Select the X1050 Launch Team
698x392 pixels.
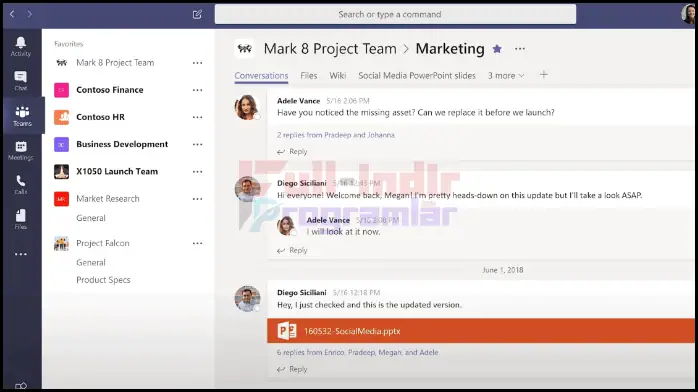coord(117,171)
